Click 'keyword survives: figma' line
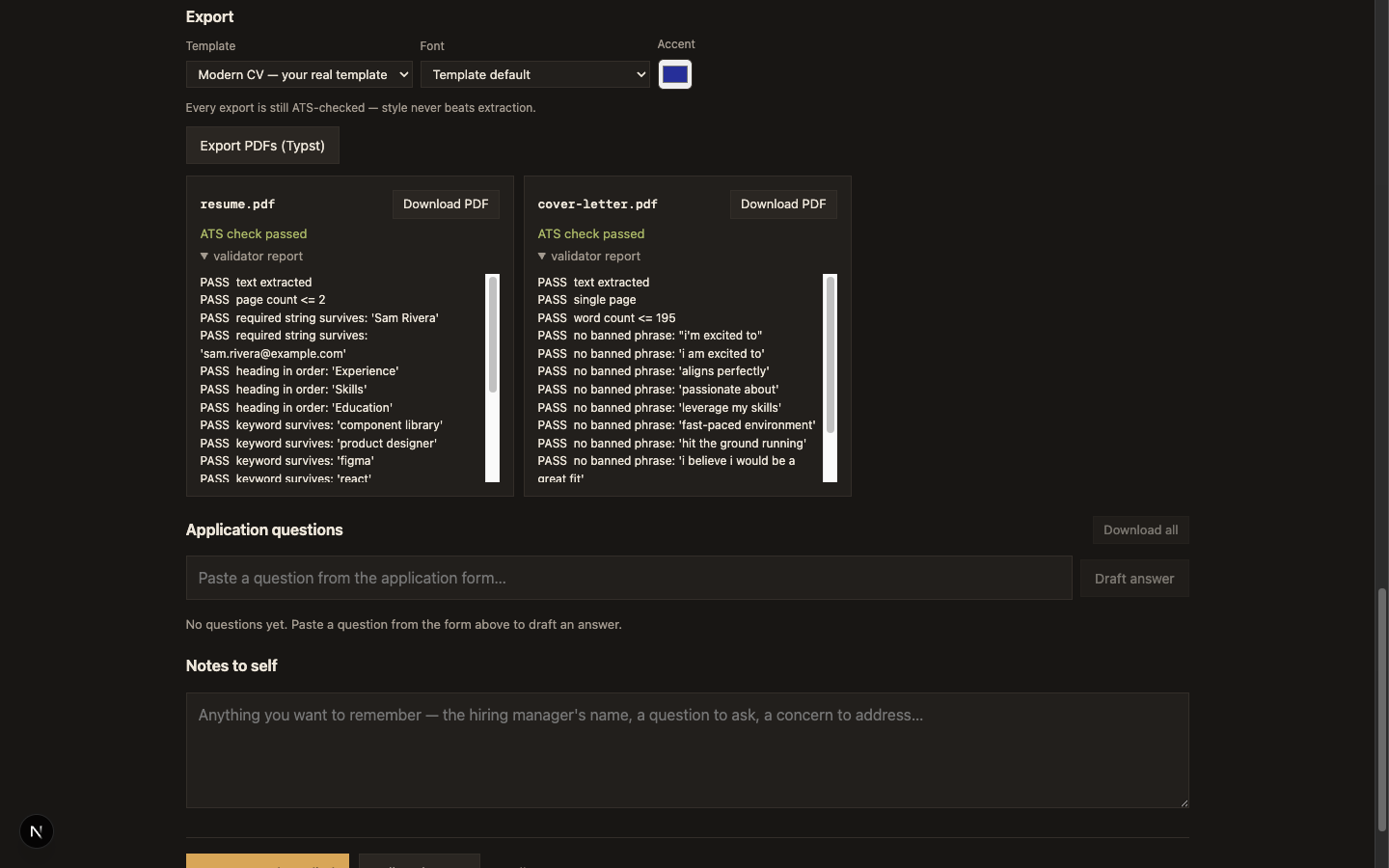Viewport: 1389px width, 868px height. tap(286, 461)
